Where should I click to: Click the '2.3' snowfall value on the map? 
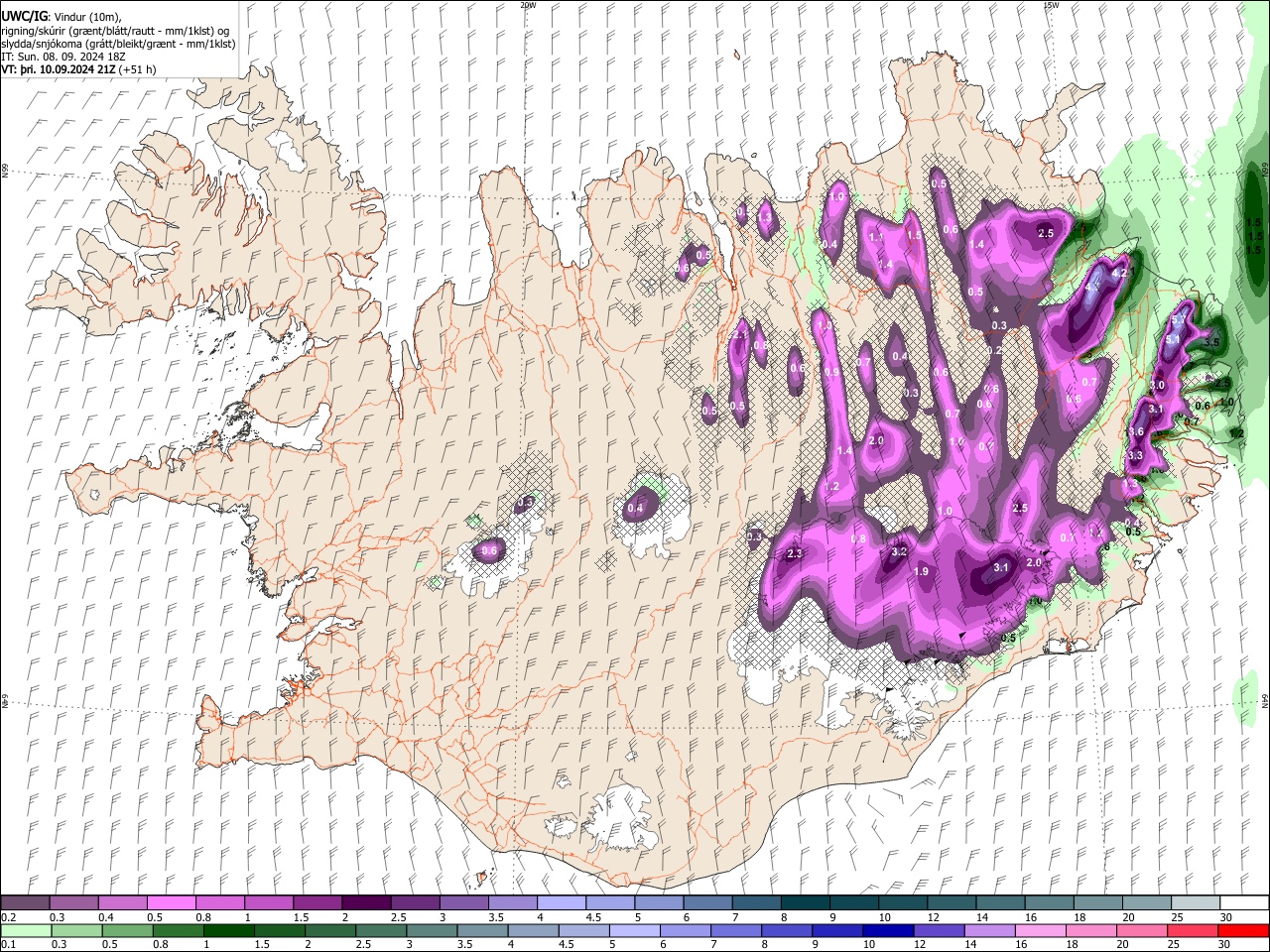click(794, 553)
